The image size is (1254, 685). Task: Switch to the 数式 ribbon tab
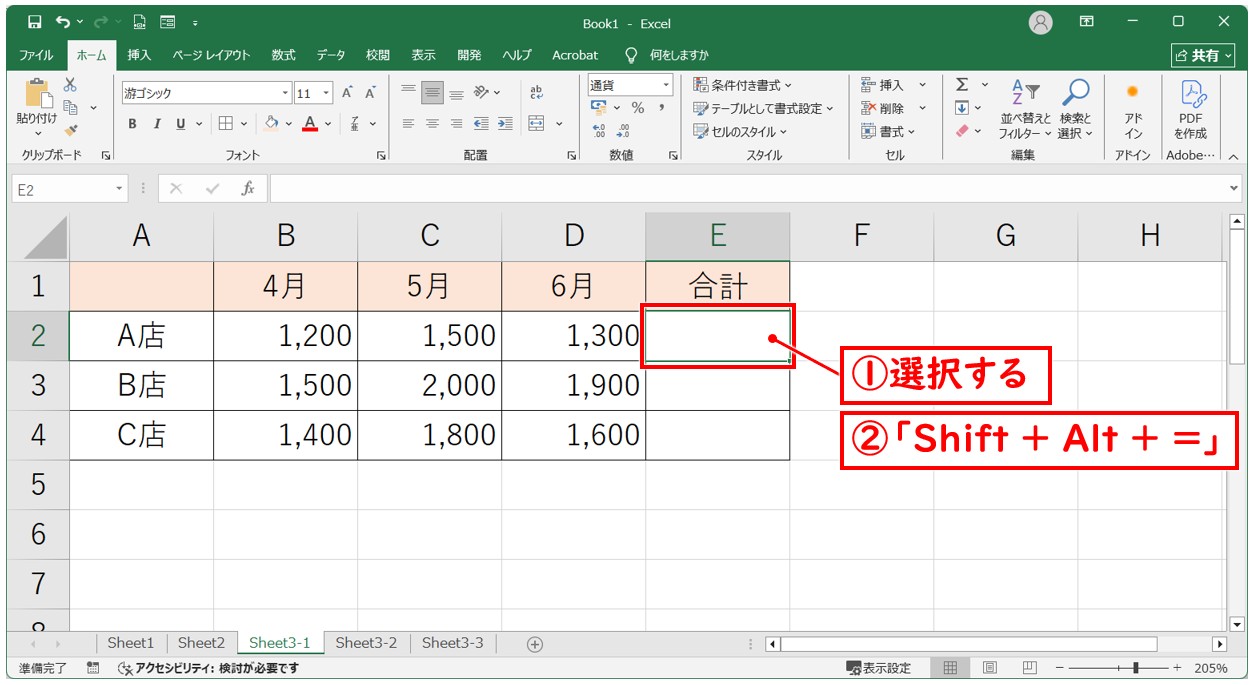coord(283,55)
